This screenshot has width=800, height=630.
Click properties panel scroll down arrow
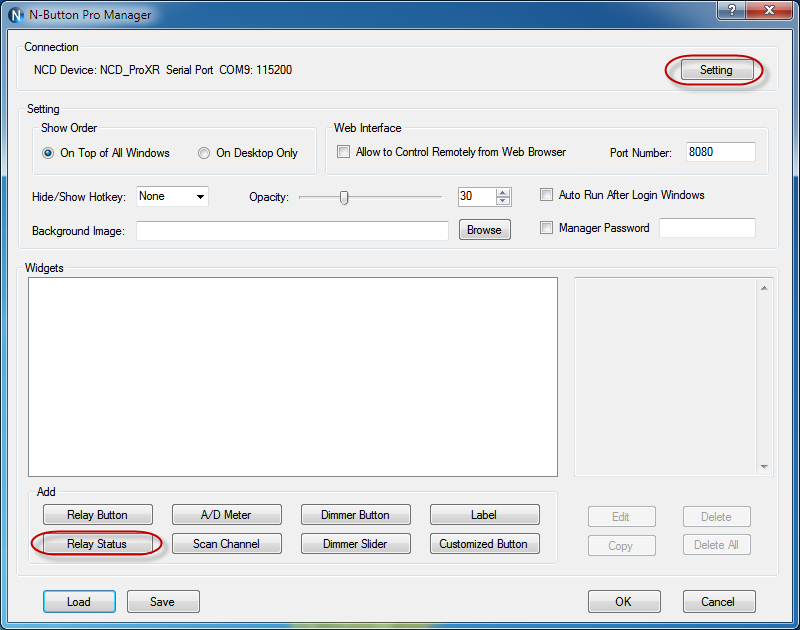[x=764, y=467]
